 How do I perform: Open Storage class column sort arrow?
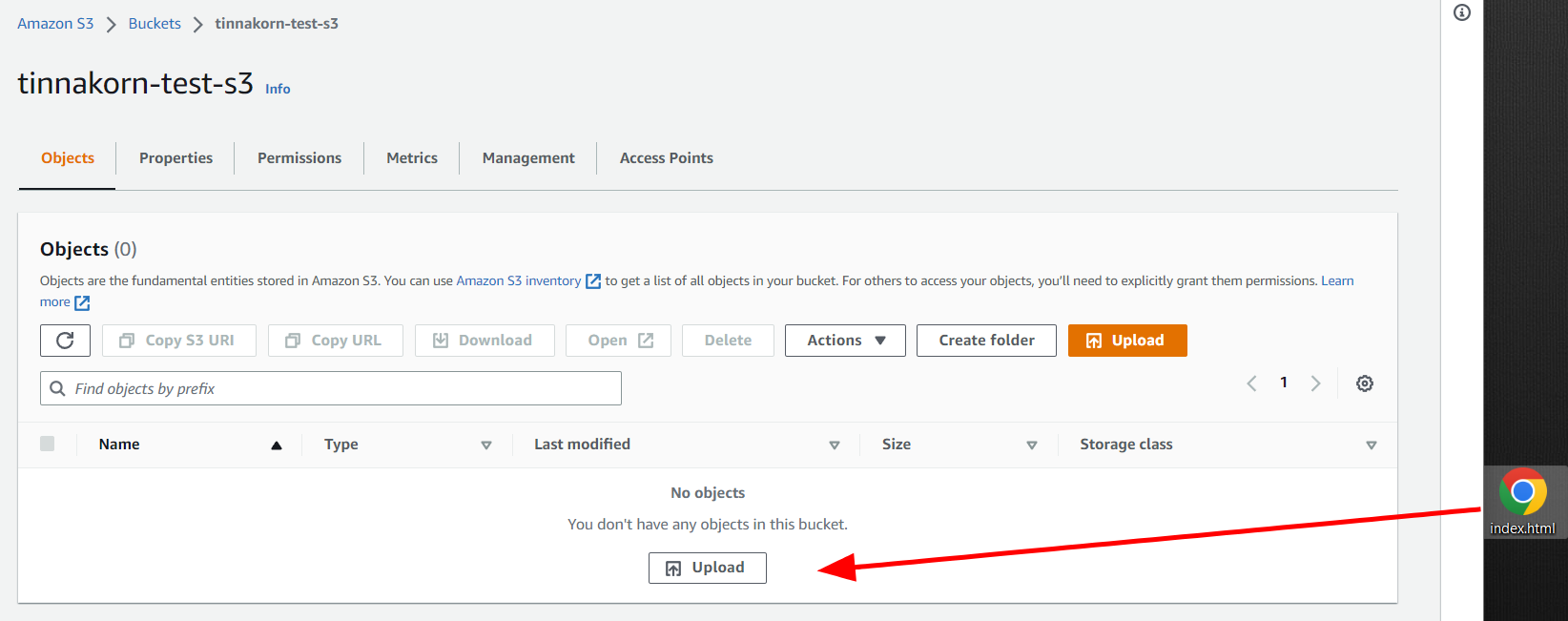pyautogui.click(x=1372, y=445)
